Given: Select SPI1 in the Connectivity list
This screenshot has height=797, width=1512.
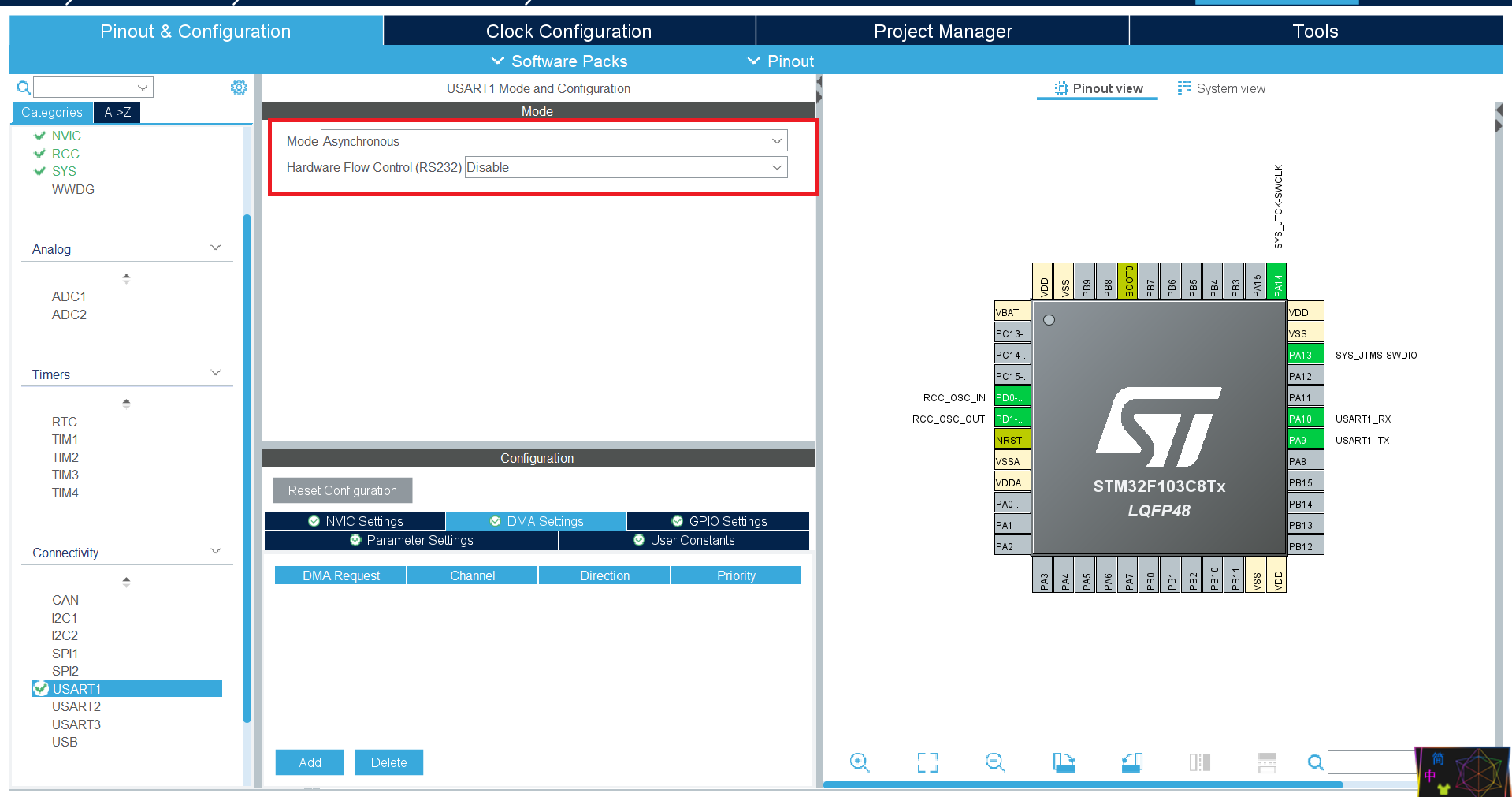Looking at the screenshot, I should pyautogui.click(x=65, y=654).
